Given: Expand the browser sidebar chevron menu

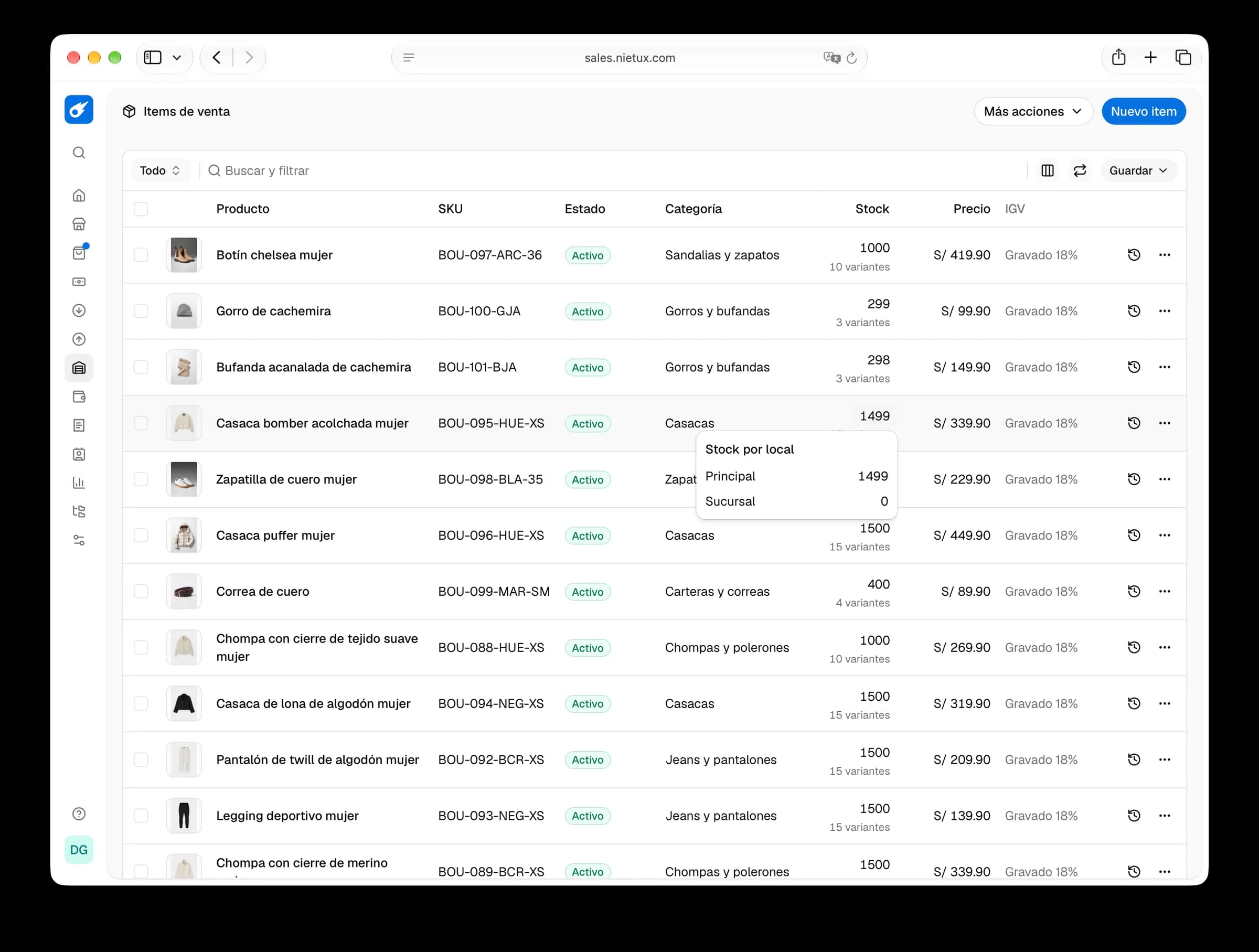Looking at the screenshot, I should 177,58.
